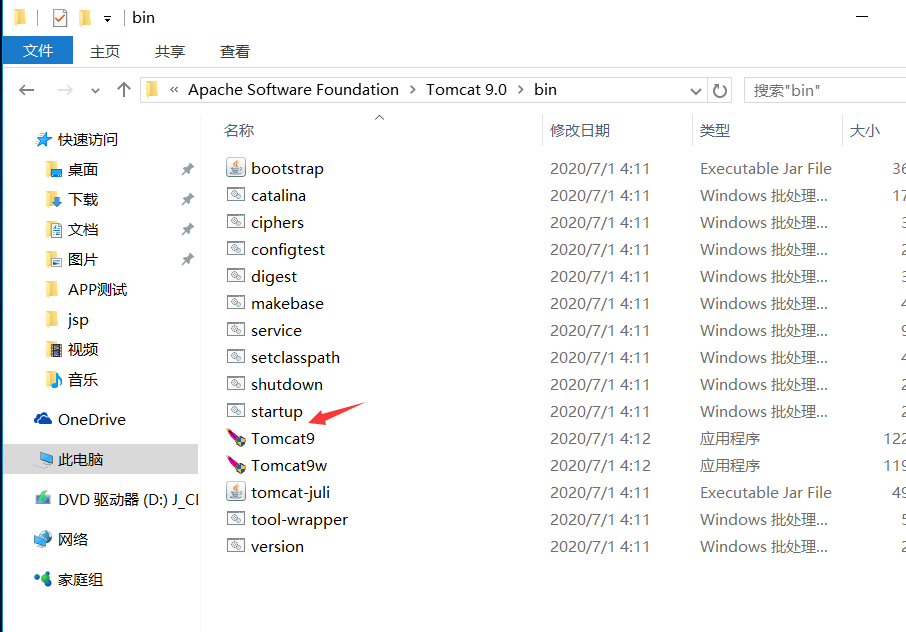The width and height of the screenshot is (906, 632).
Task: Select the service batch file icon
Action: 236,330
